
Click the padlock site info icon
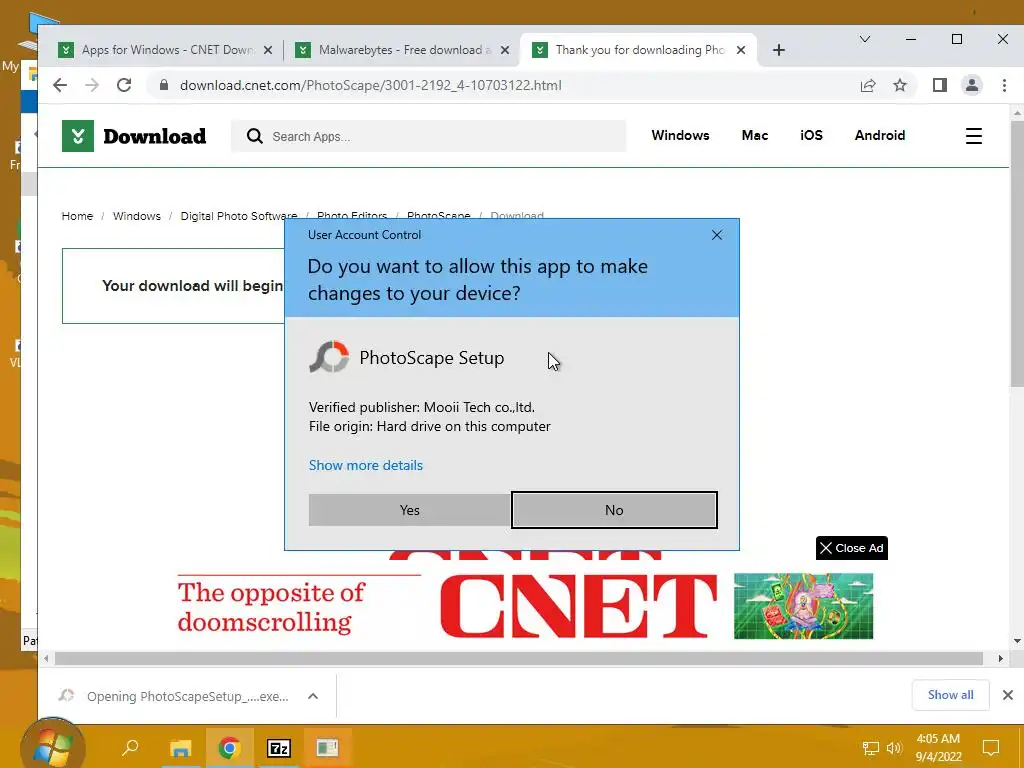point(164,85)
